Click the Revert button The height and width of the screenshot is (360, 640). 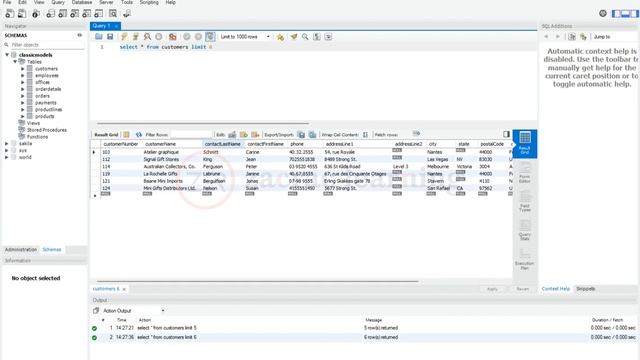[522, 289]
